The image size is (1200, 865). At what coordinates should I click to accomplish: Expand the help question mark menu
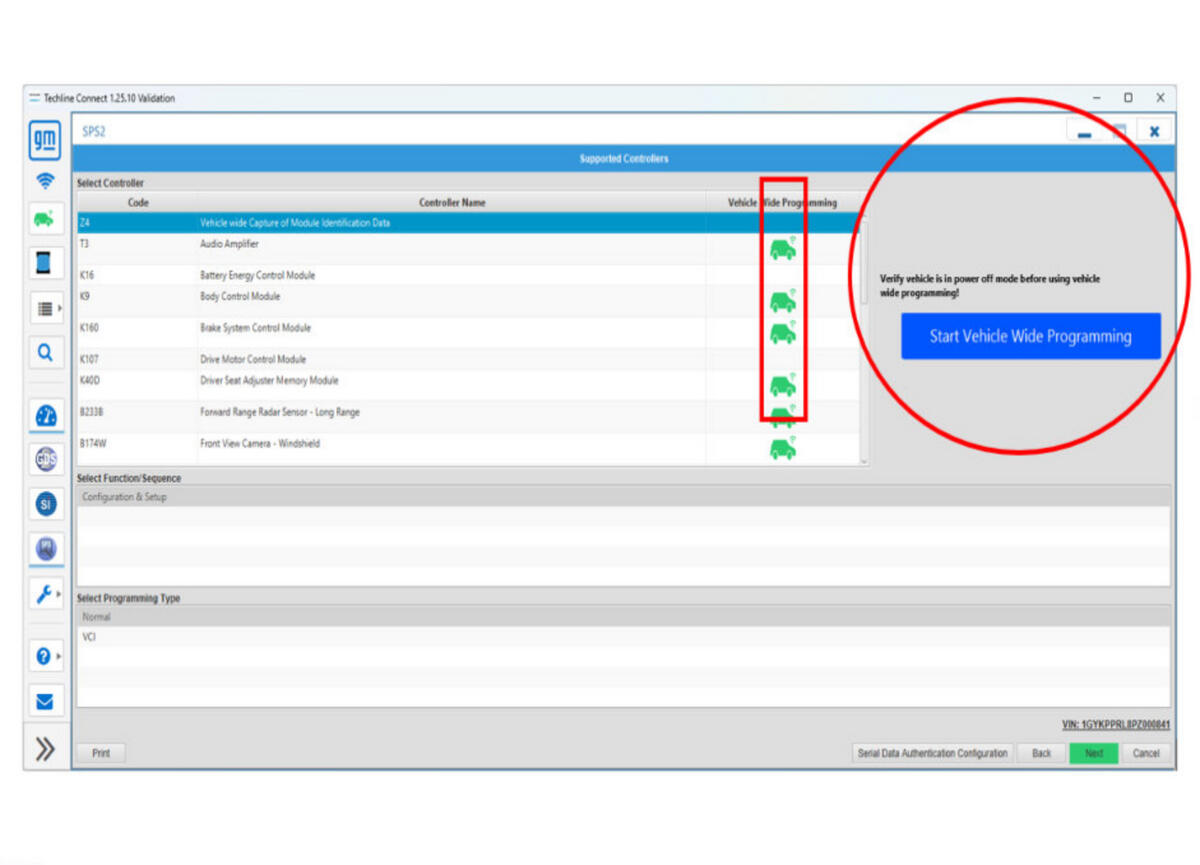point(45,657)
